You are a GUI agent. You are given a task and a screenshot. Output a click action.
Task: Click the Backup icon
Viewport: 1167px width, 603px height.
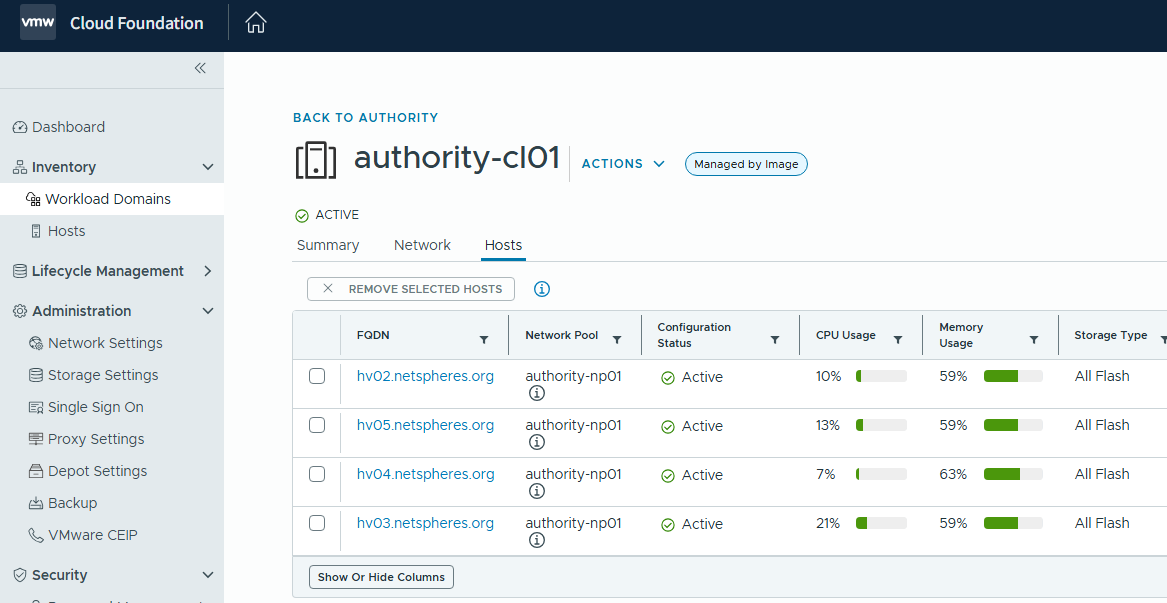click(x=36, y=503)
